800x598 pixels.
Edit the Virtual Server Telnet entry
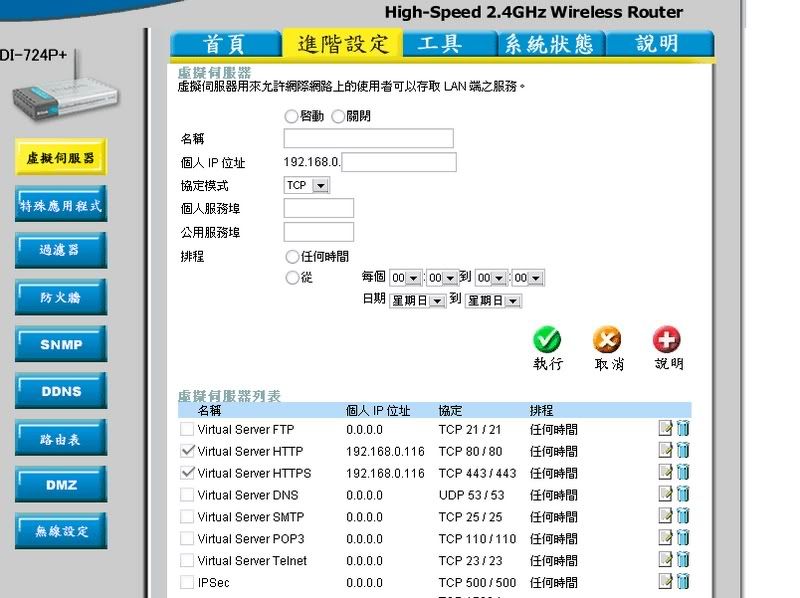coord(666,560)
